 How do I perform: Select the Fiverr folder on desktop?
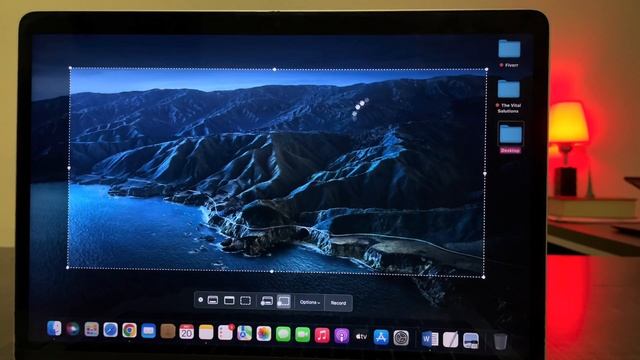pos(509,49)
